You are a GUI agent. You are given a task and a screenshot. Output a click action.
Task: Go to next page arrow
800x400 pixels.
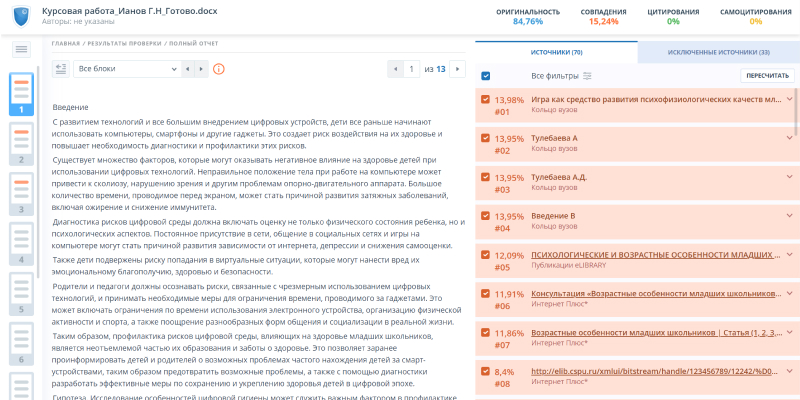coord(458,69)
